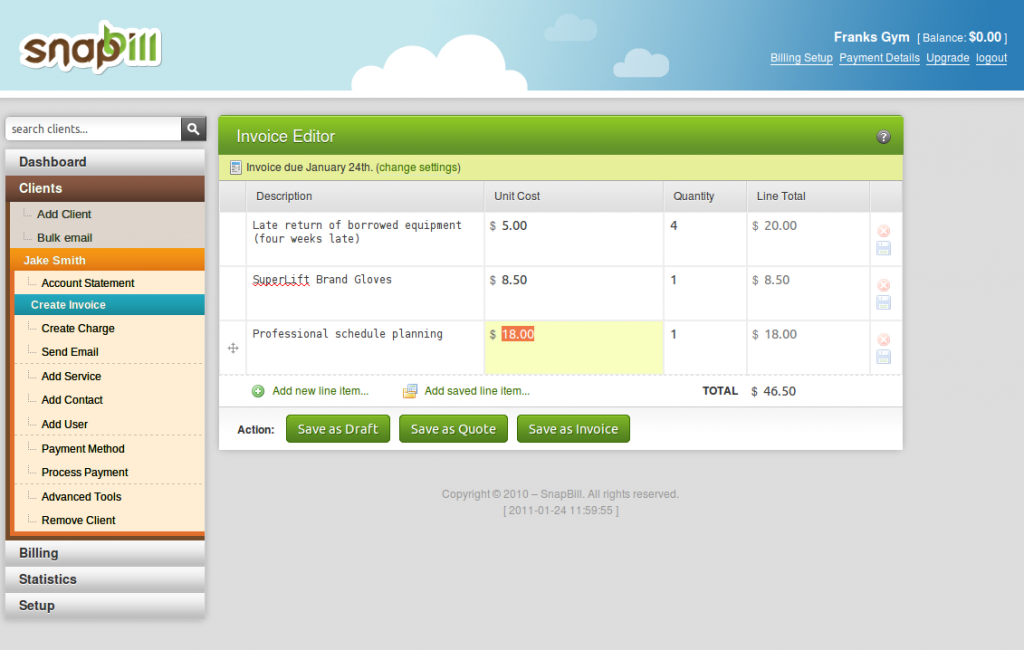1024x650 pixels.
Task: Click the 20.00 line total
Action: coord(775,226)
